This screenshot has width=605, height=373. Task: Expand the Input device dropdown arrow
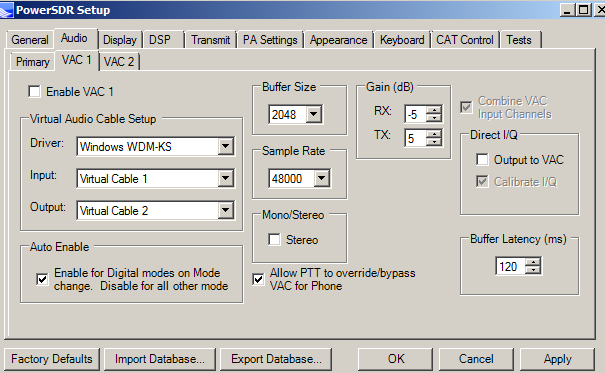tap(226, 179)
